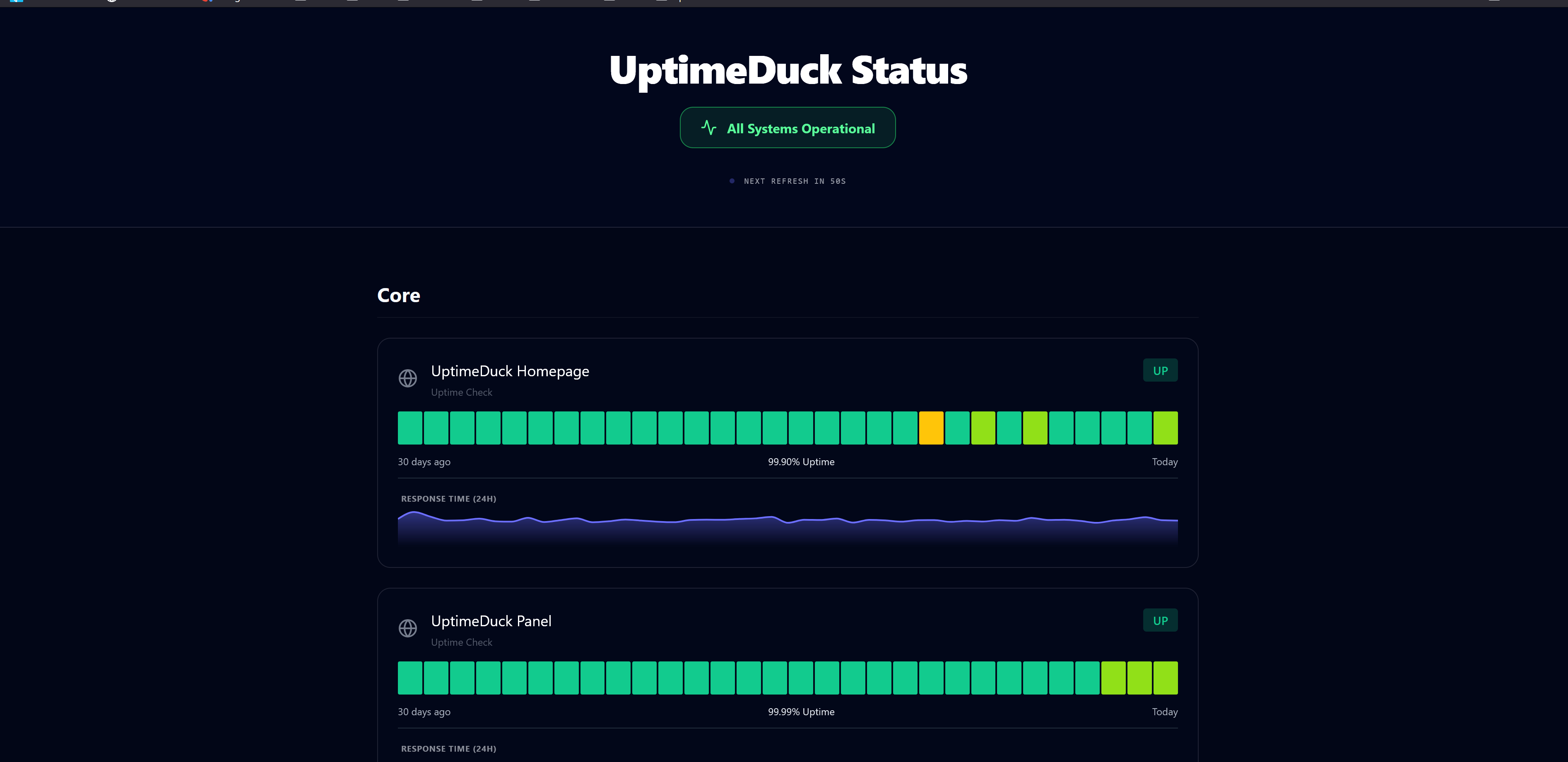The image size is (1568, 762).
Task: Click the heartbeat icon in the status badge
Action: pos(708,127)
